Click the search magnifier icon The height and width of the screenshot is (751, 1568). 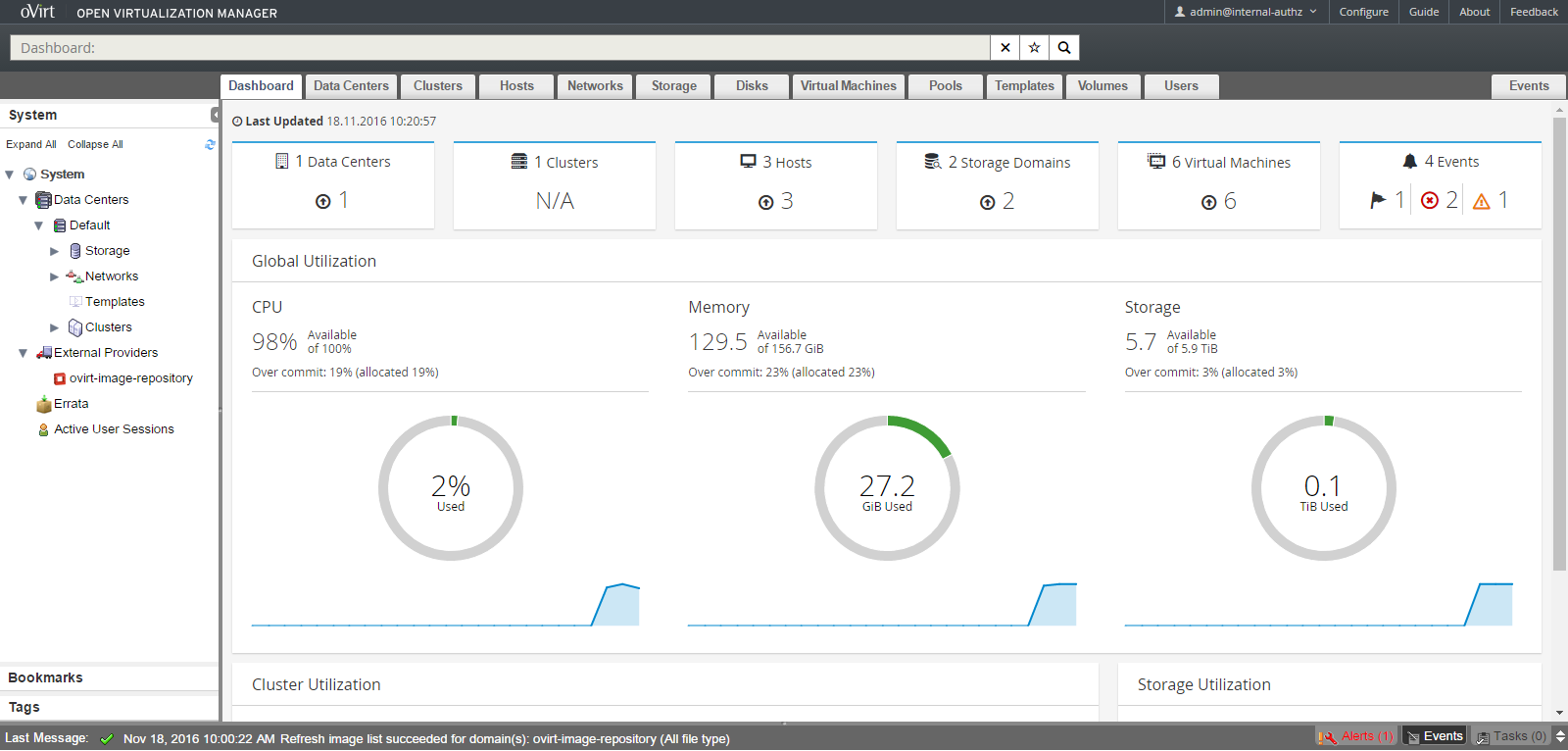(1064, 47)
